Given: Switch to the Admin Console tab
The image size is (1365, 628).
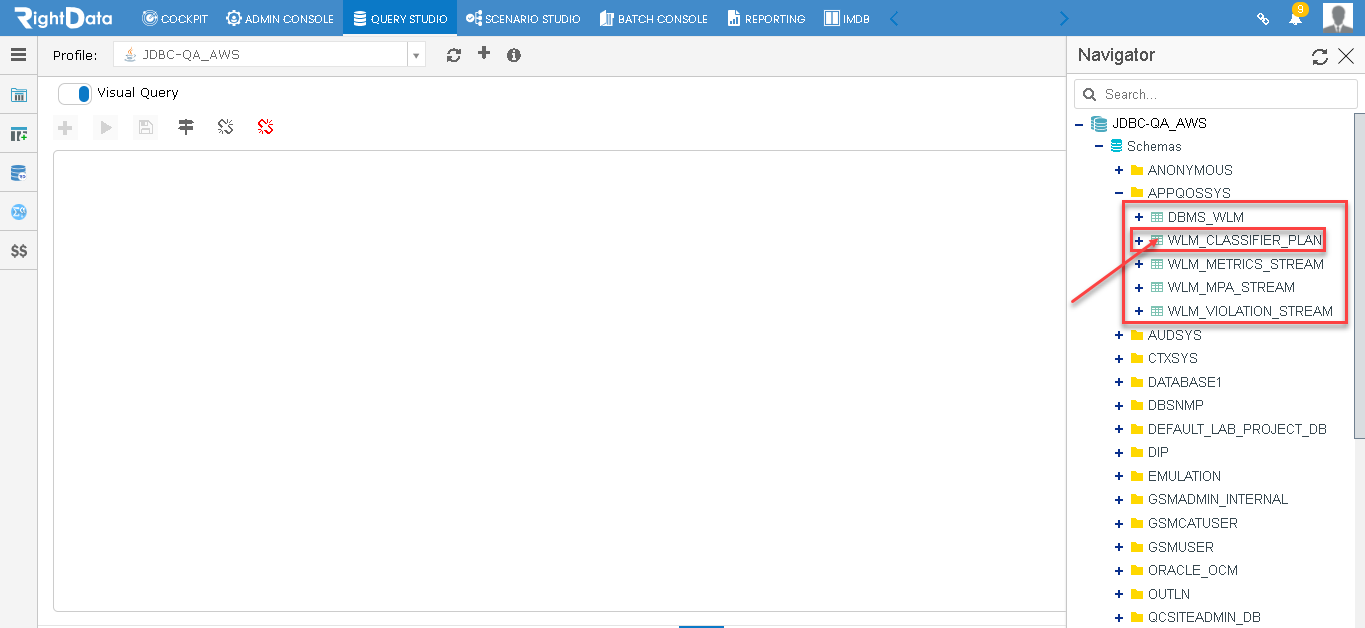Looking at the screenshot, I should click(280, 18).
